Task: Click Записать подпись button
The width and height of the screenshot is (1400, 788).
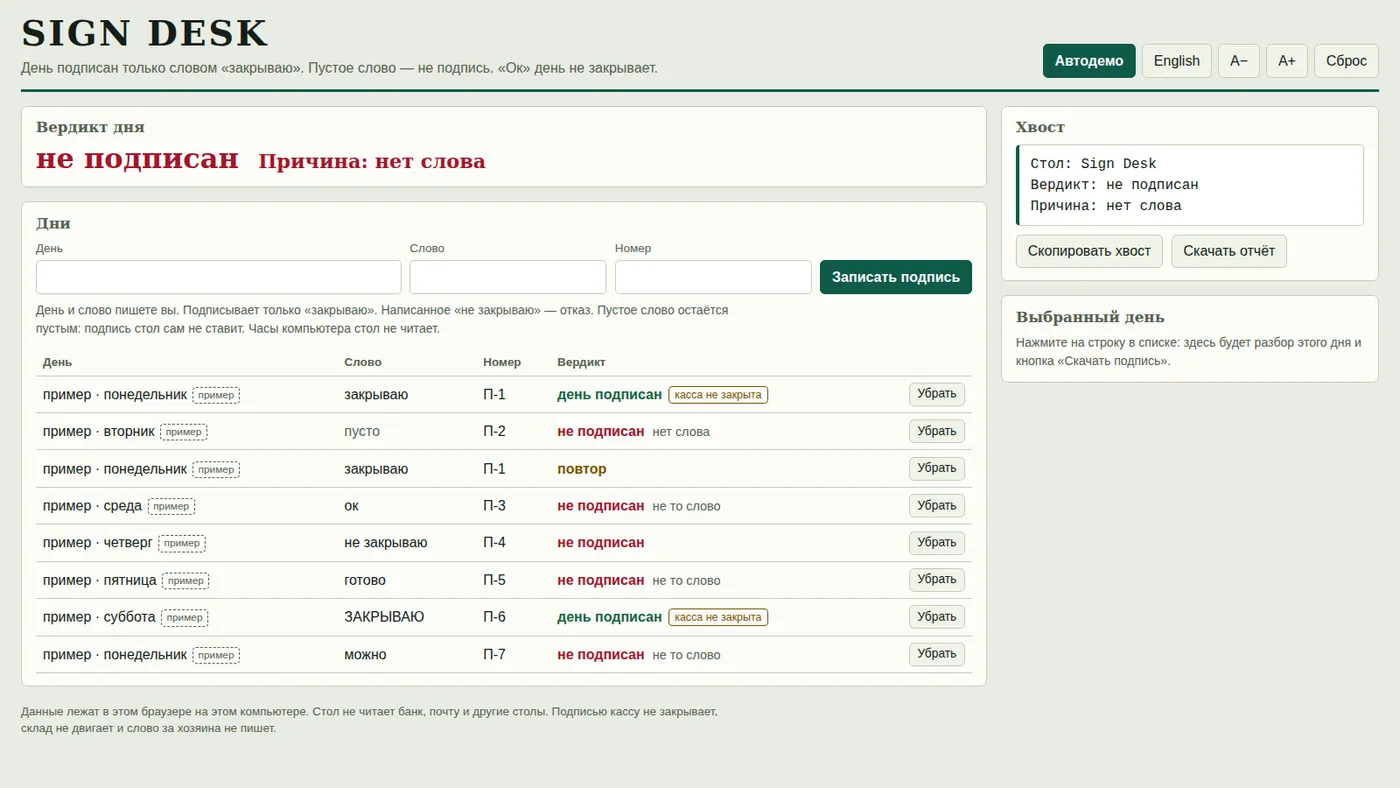Action: click(896, 277)
